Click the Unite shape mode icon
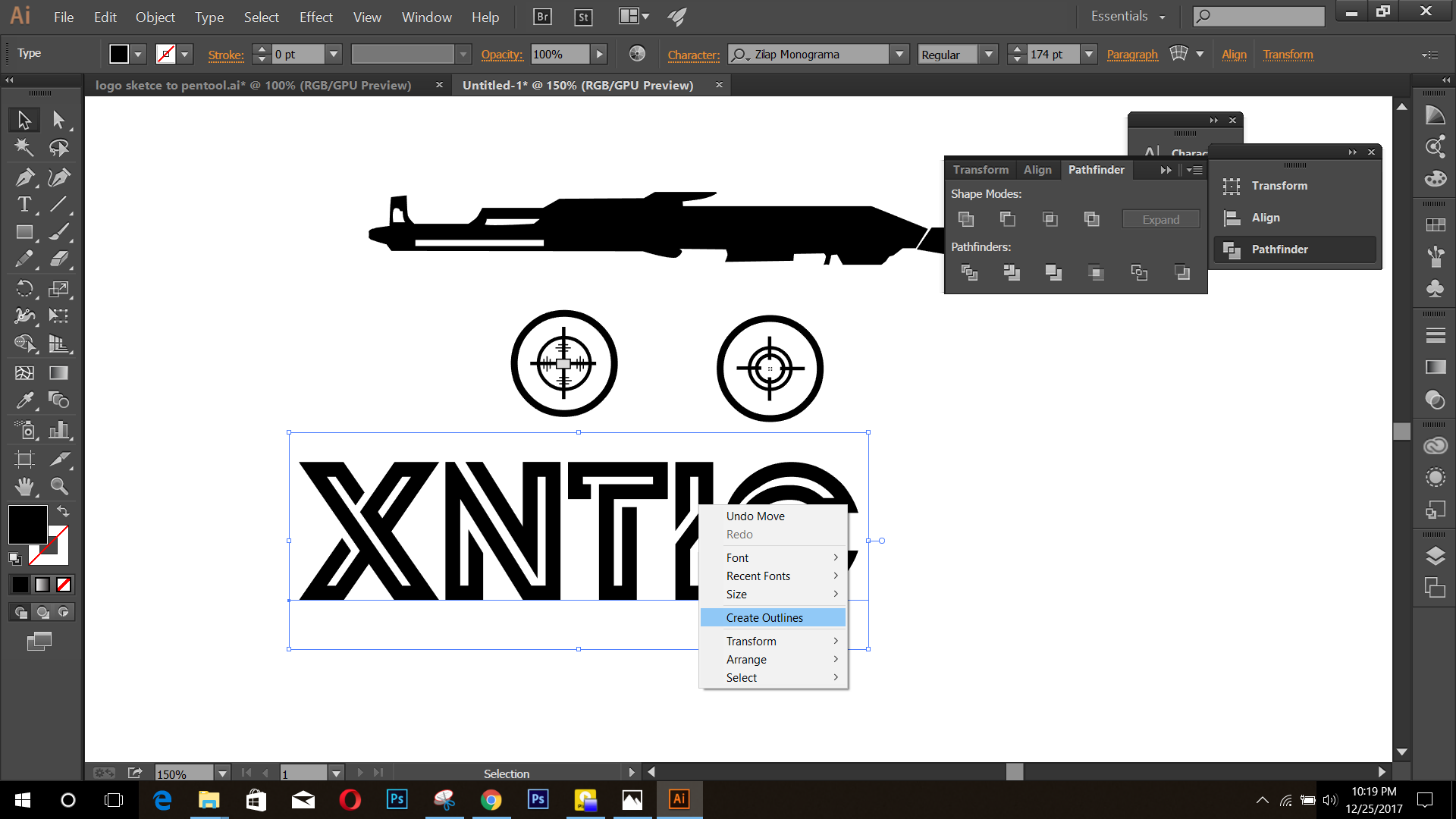 point(966,219)
